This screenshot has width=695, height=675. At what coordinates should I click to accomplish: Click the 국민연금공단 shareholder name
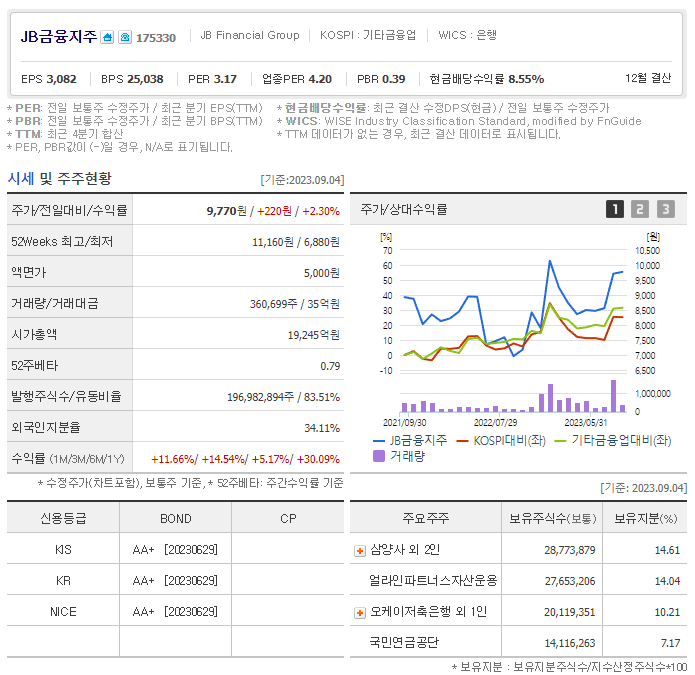click(x=404, y=643)
